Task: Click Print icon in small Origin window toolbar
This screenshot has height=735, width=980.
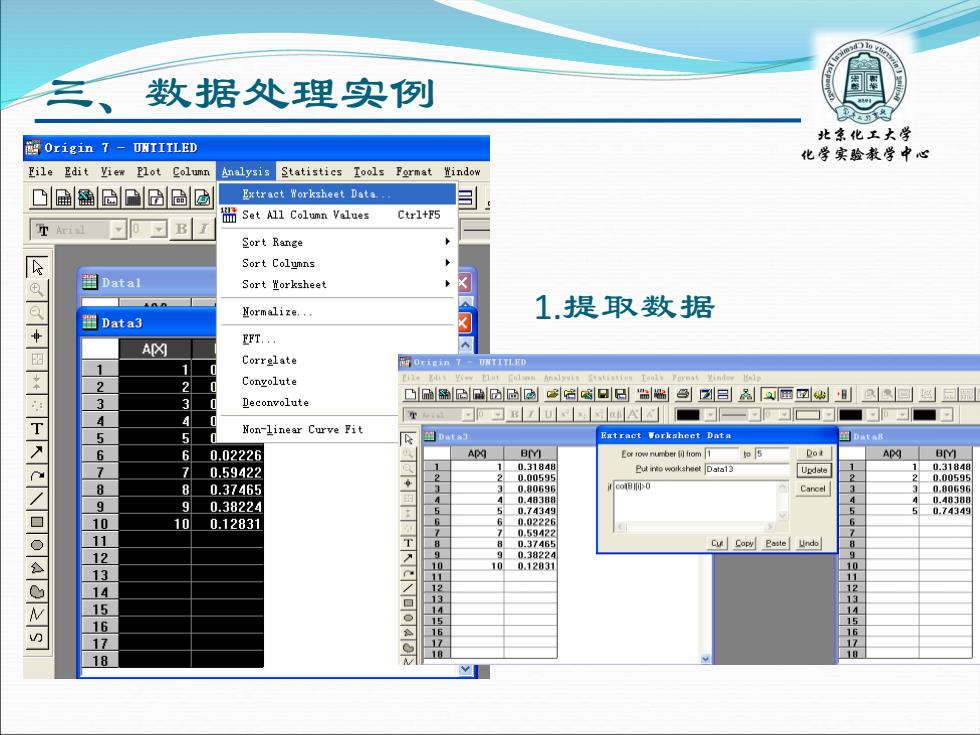Action: pyautogui.click(x=683, y=394)
